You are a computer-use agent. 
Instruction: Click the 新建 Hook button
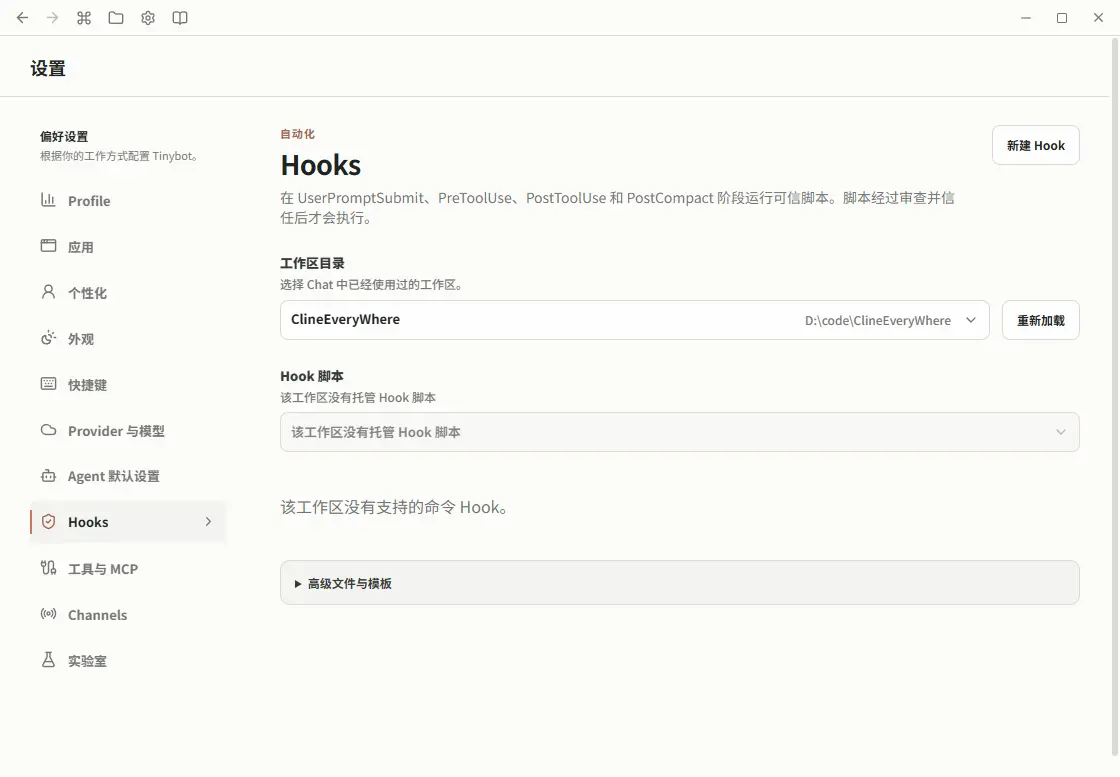tap(1035, 145)
